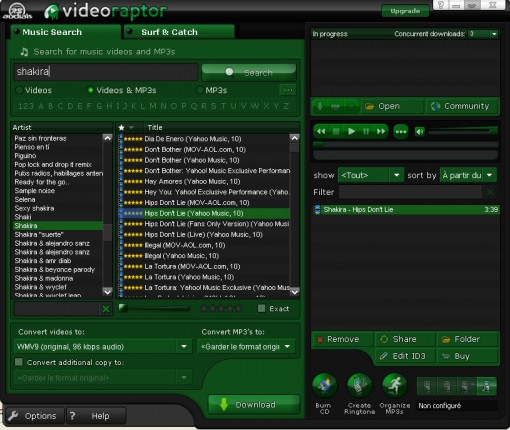Screen dimensions: 510x430
Task: Select the Videos radio button
Action: click(19, 90)
